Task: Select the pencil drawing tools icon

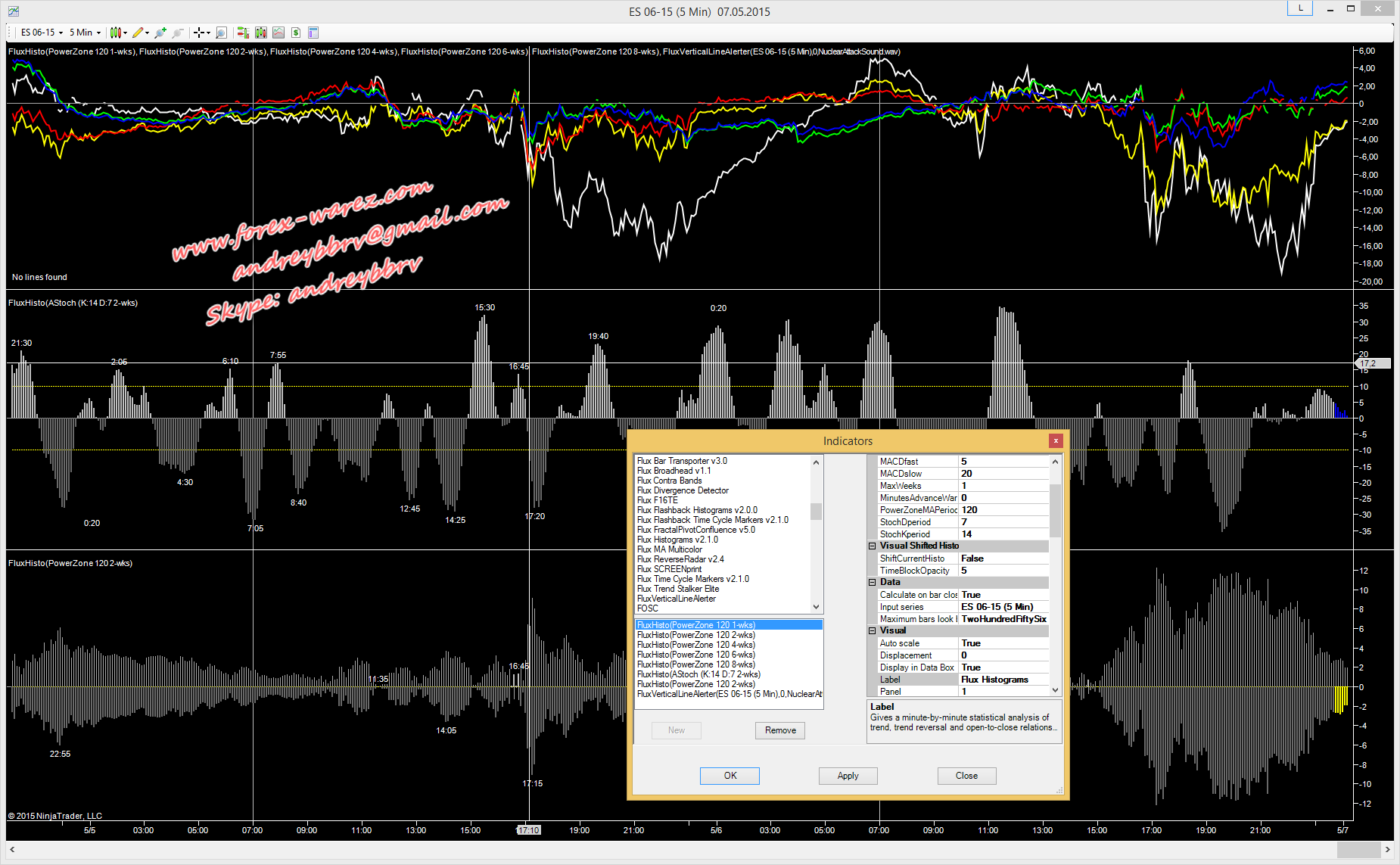Action: click(x=137, y=33)
